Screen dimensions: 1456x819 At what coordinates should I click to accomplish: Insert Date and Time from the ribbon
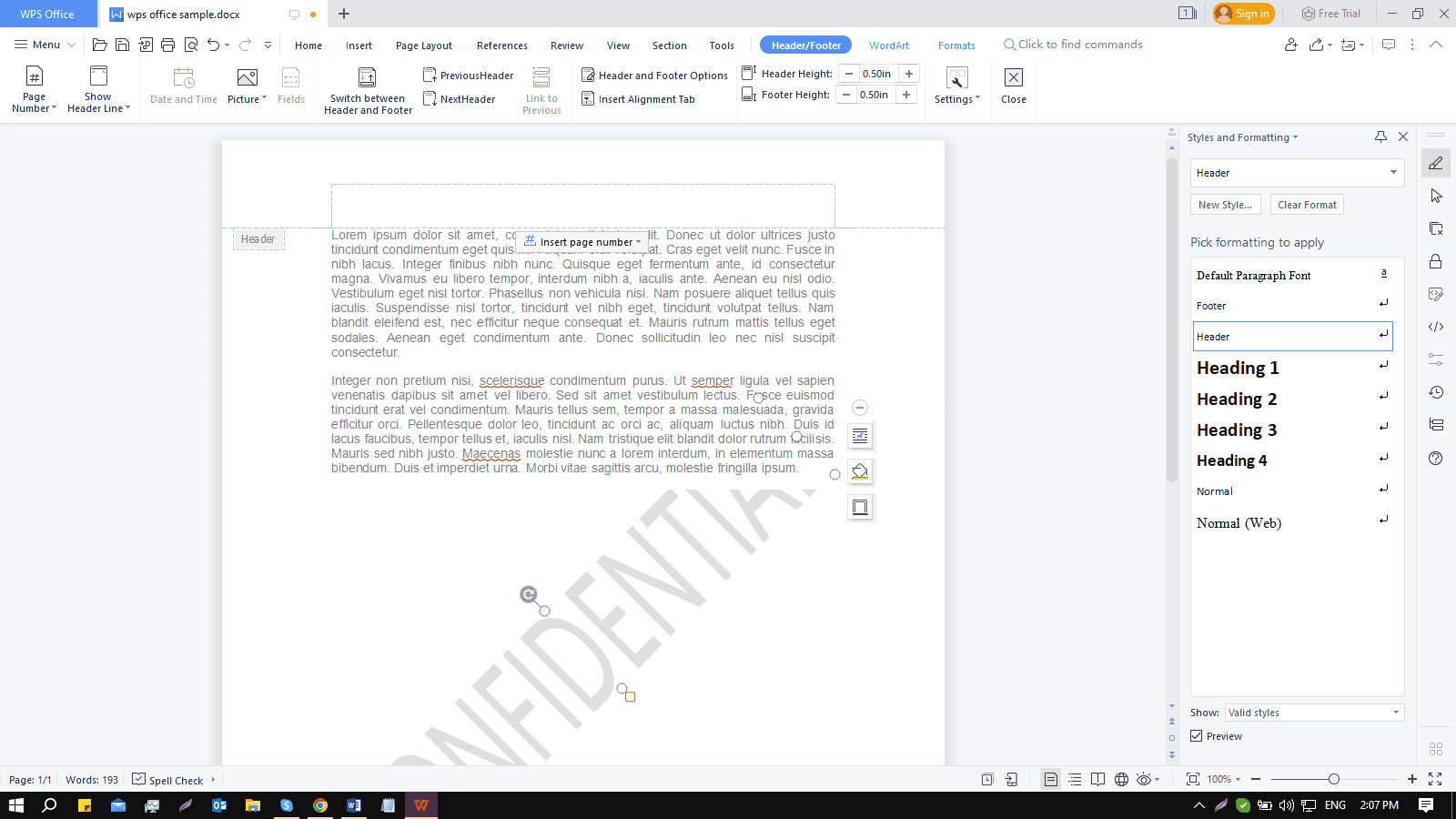[x=182, y=87]
